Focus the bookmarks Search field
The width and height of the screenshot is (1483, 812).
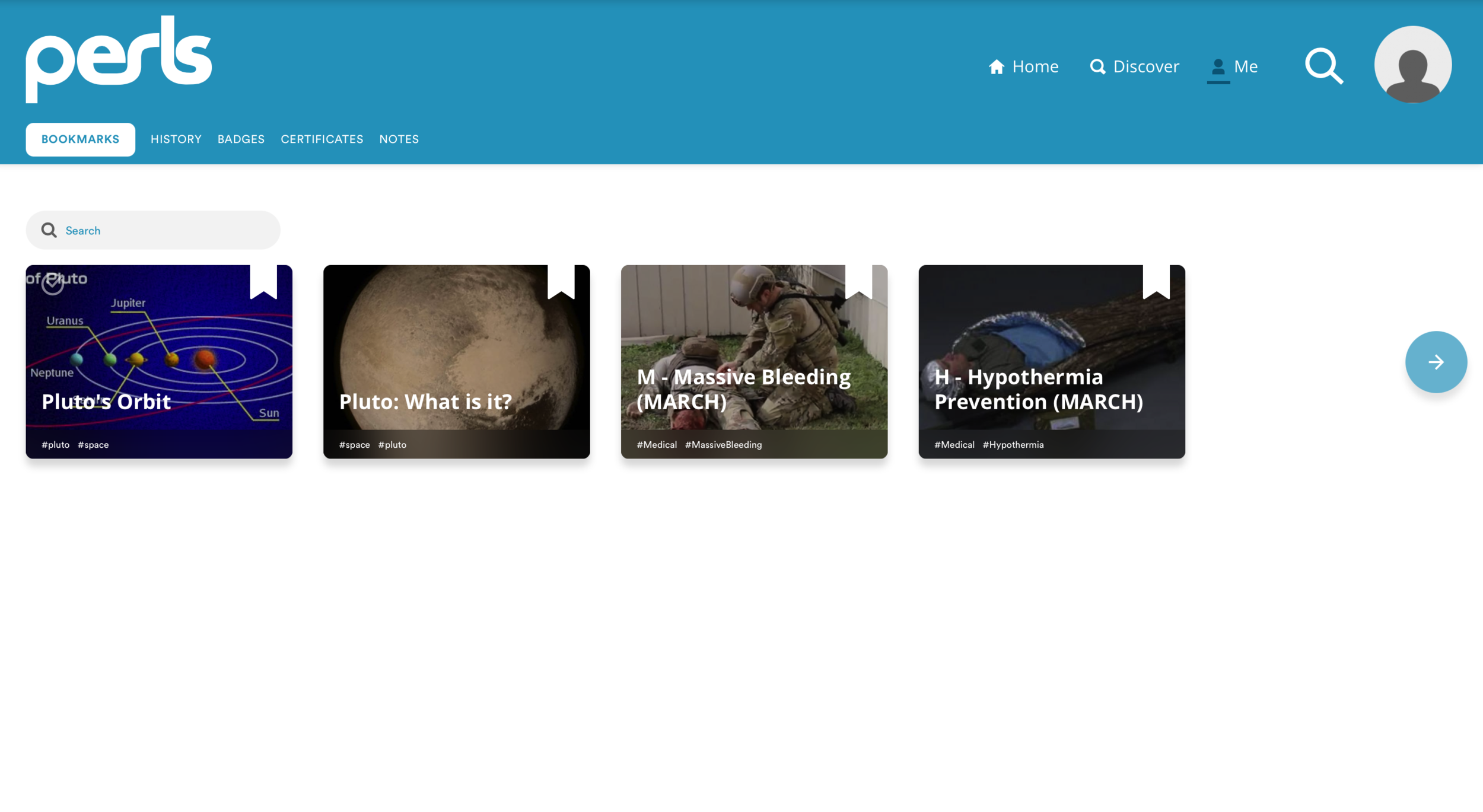click(x=153, y=230)
